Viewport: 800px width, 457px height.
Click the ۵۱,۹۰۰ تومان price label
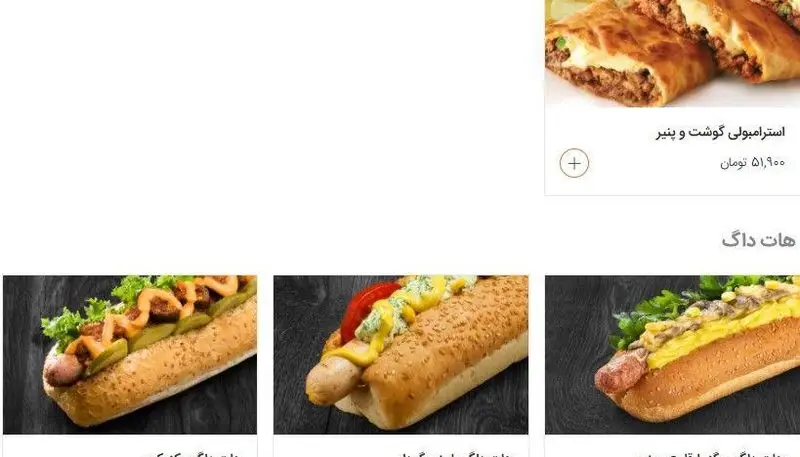pyautogui.click(x=753, y=163)
